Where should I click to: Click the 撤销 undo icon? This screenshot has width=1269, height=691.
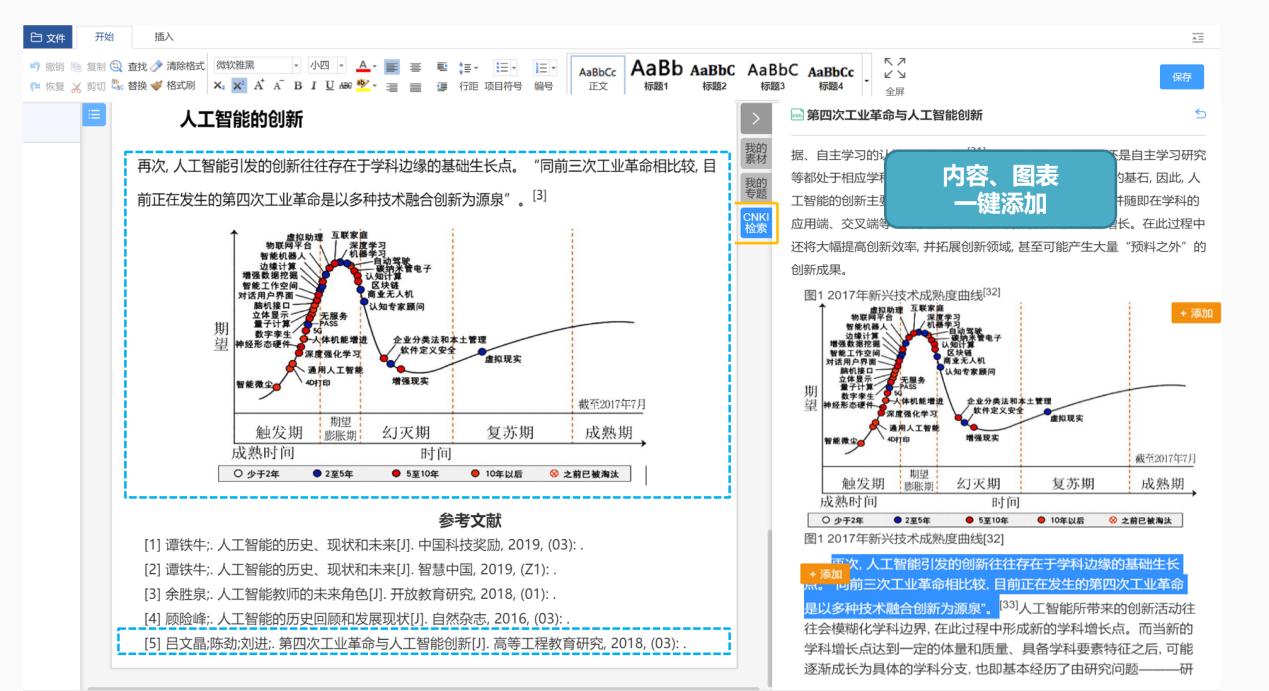tap(34, 66)
